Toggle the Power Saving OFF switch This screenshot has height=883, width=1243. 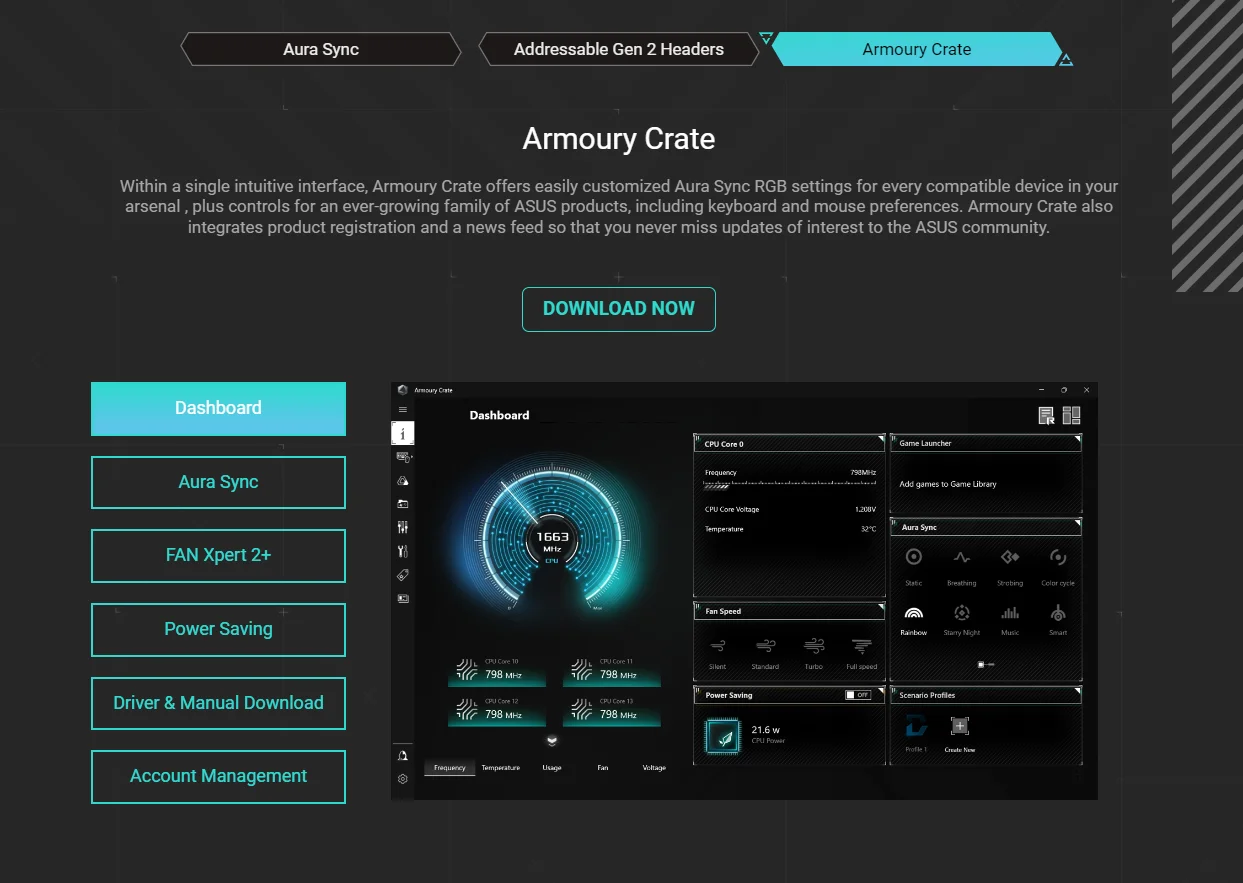point(858,695)
